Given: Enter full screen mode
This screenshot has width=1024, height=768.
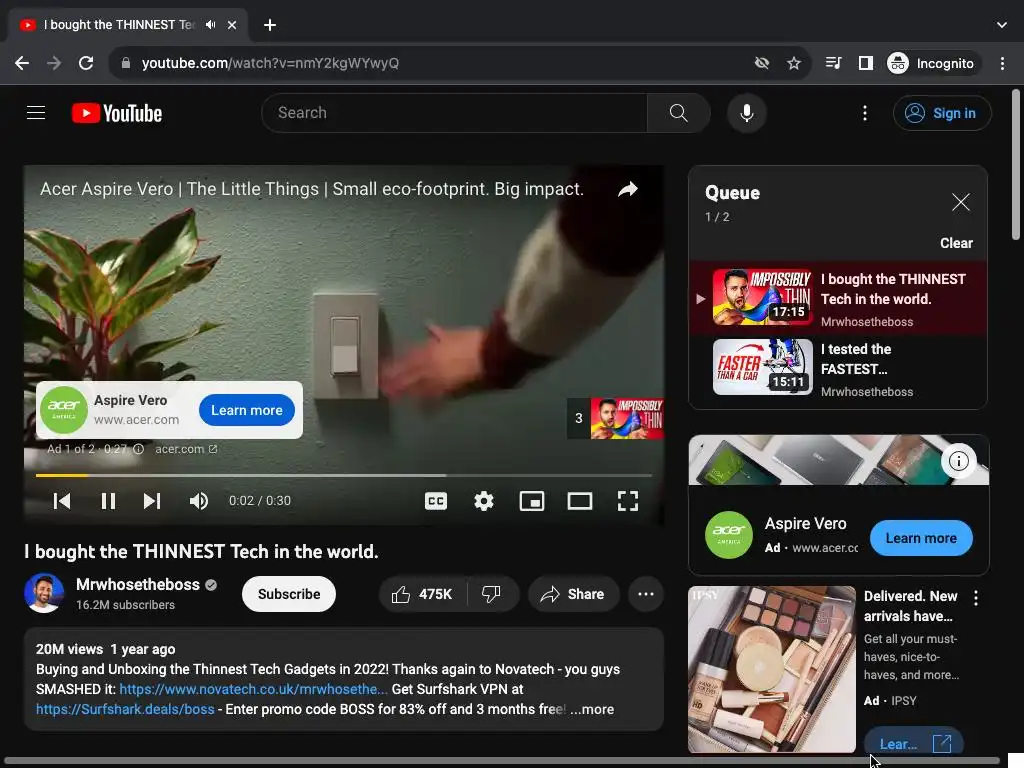Looking at the screenshot, I should (x=628, y=501).
